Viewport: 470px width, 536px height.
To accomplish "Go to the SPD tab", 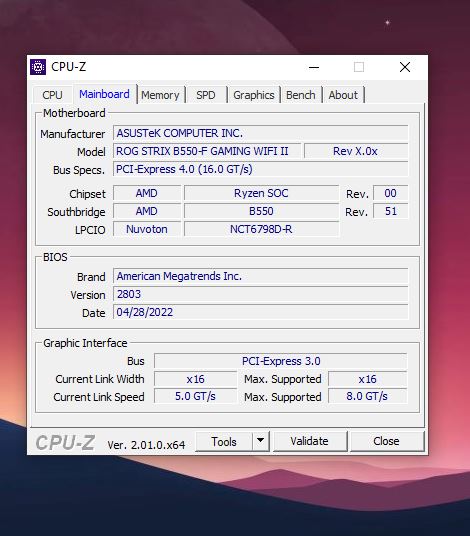I will pyautogui.click(x=206, y=95).
